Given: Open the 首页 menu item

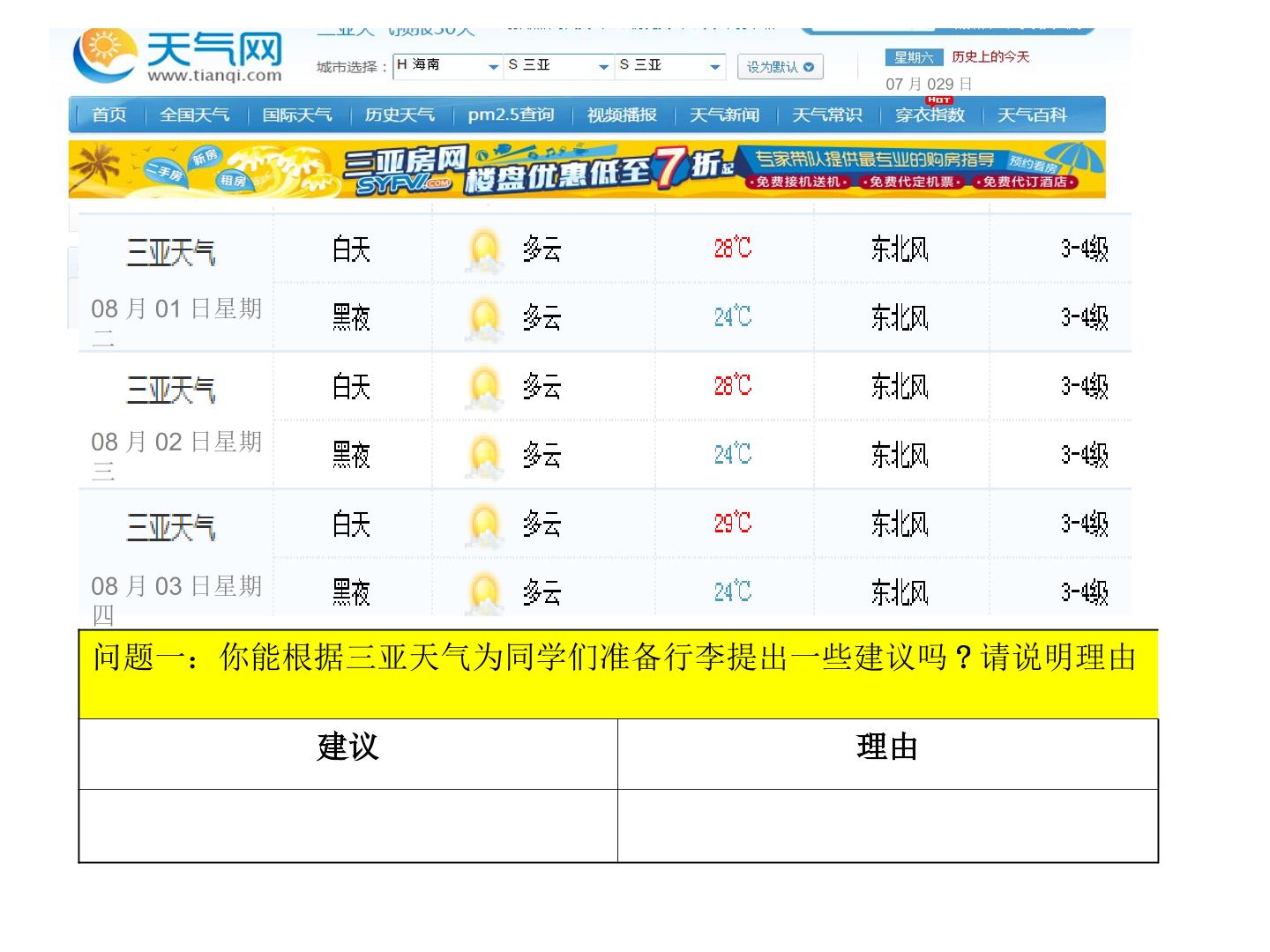Looking at the screenshot, I should click(109, 115).
